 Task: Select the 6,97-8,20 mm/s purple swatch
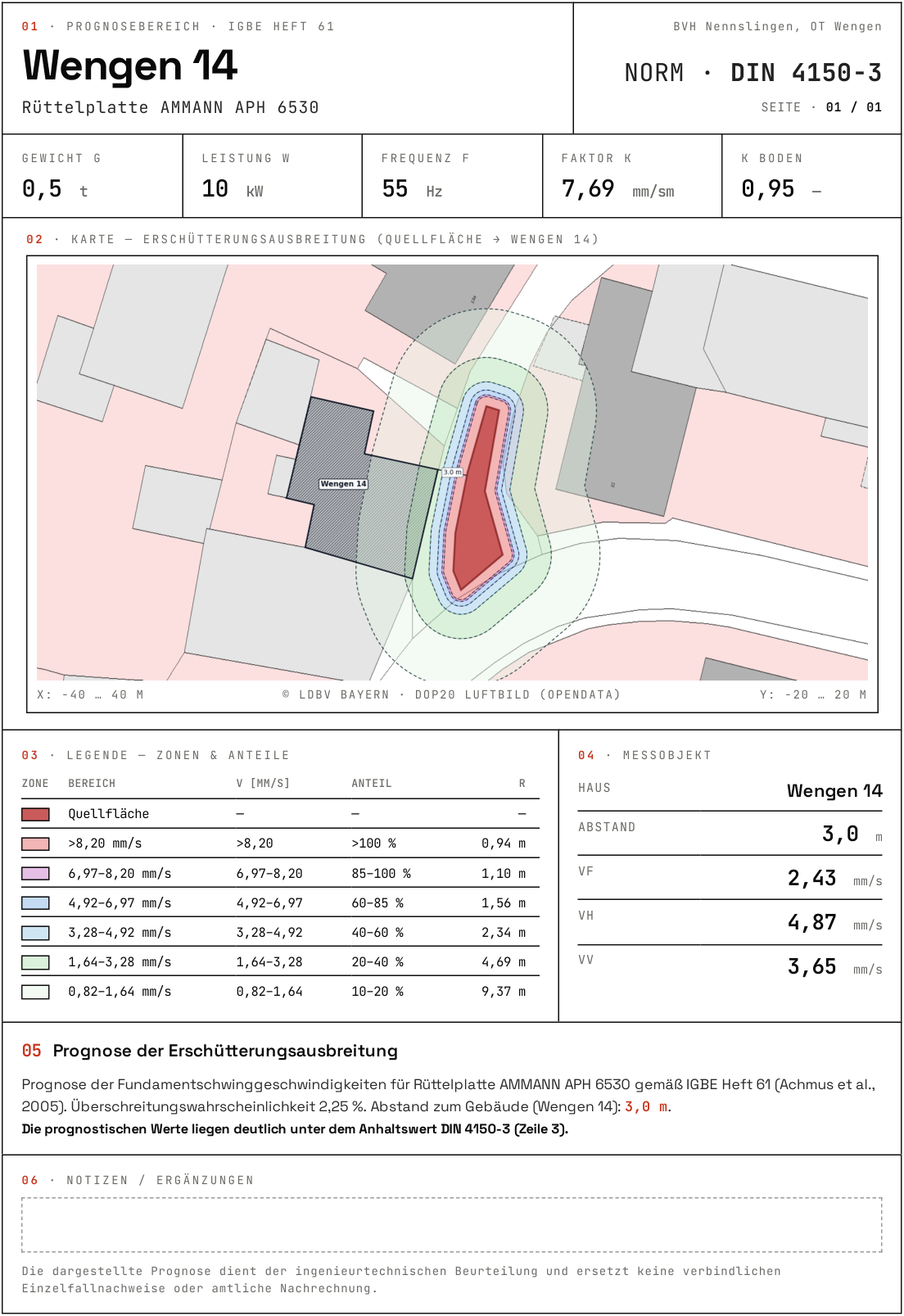35,874
